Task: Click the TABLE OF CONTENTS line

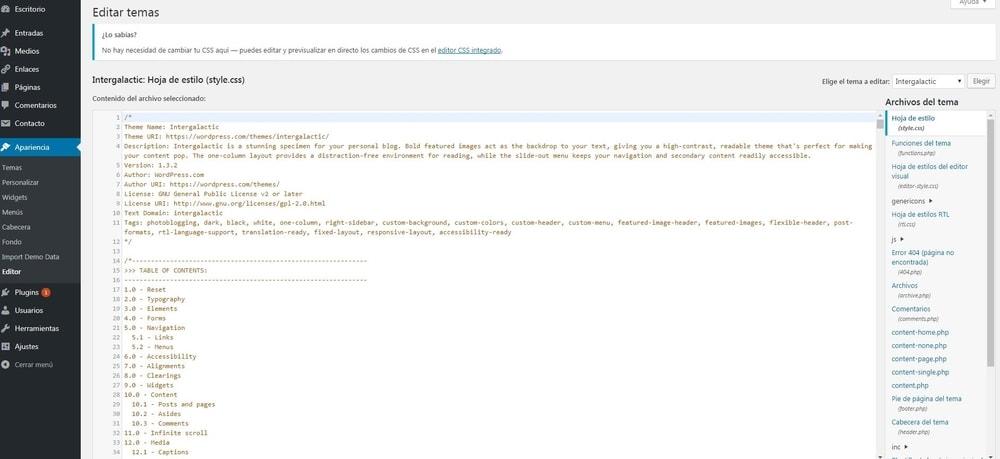Action: [x=166, y=270]
